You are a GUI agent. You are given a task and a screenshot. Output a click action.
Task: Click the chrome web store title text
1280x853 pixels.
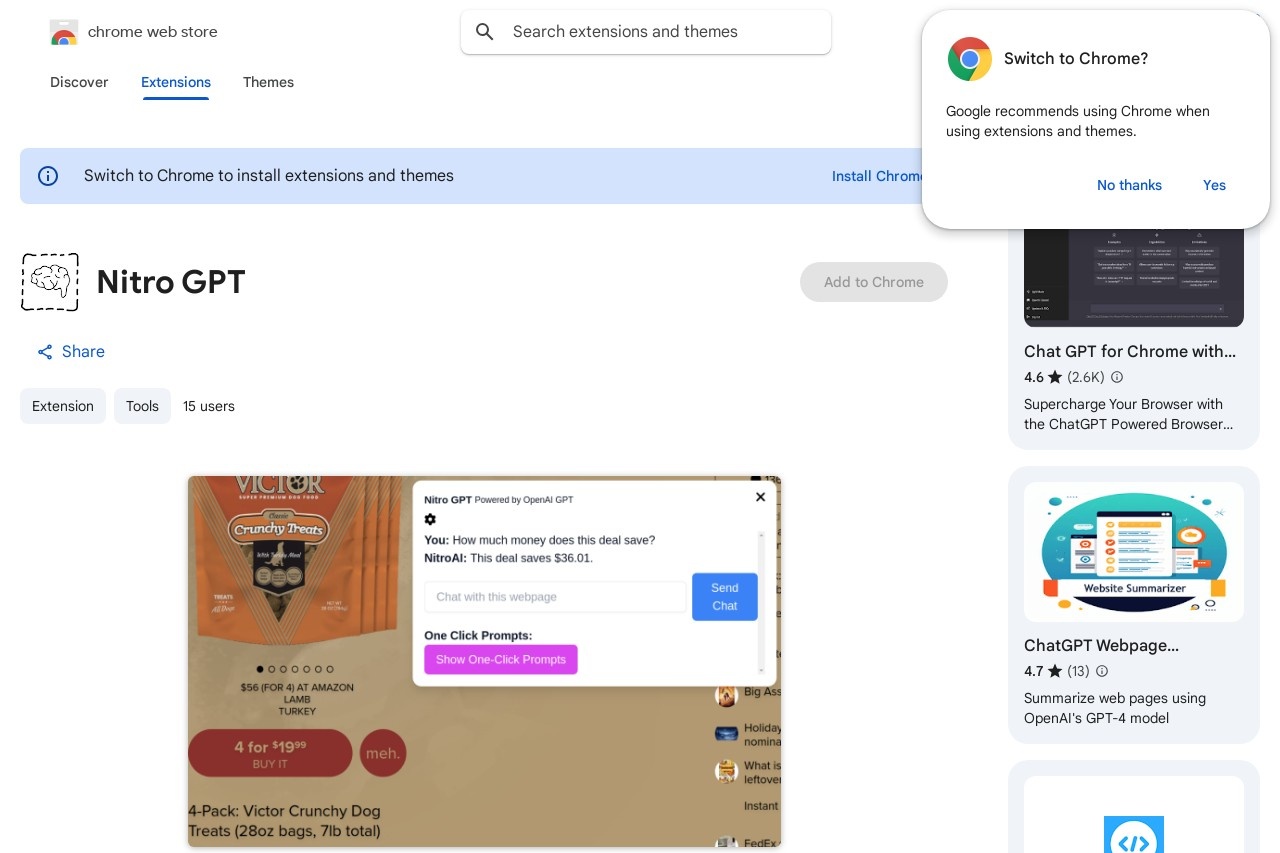[153, 32]
